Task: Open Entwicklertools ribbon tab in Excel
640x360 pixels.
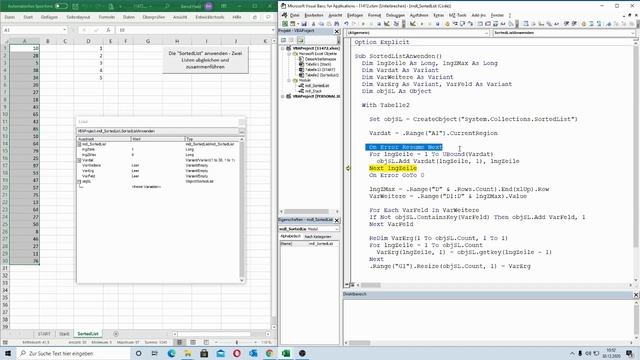Action: pos(210,17)
